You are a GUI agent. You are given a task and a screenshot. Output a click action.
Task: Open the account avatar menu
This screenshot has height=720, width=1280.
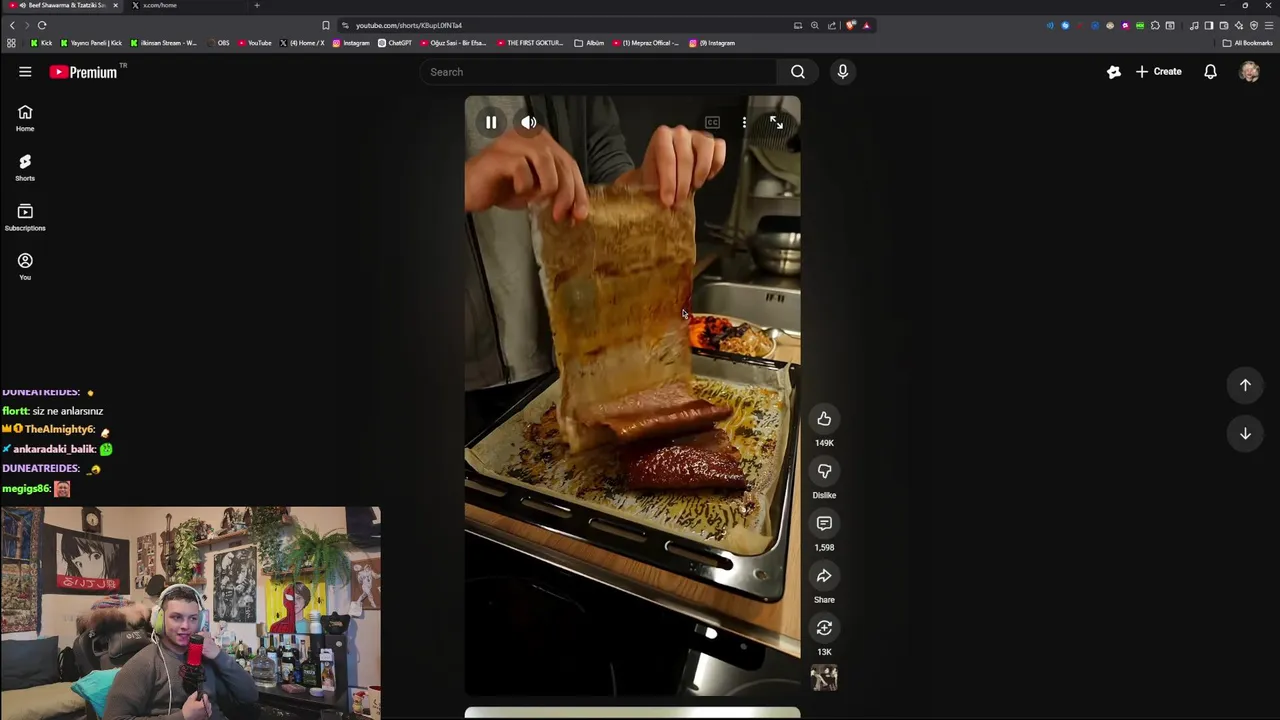(1249, 72)
